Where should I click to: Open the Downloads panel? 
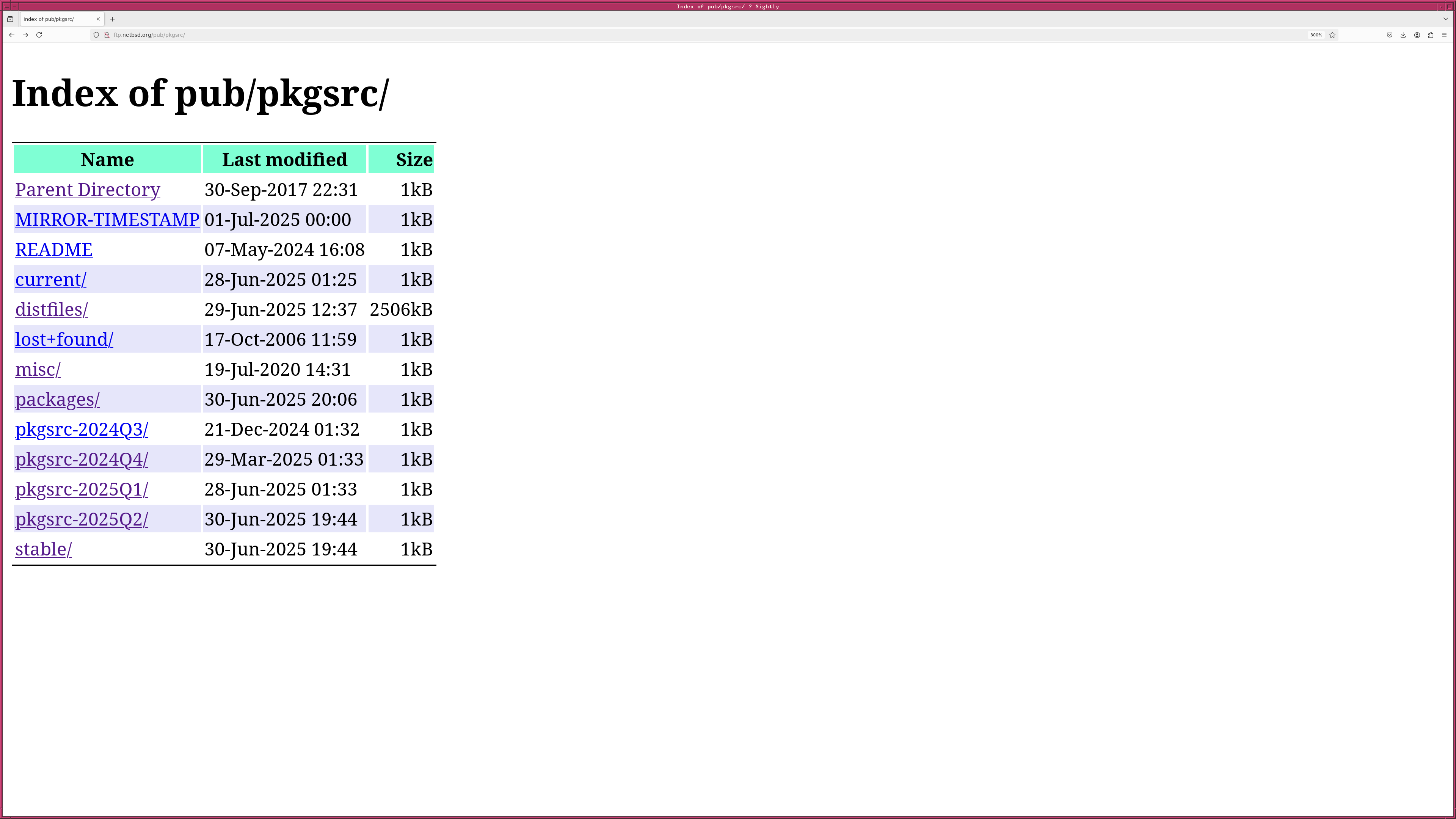[x=1403, y=35]
